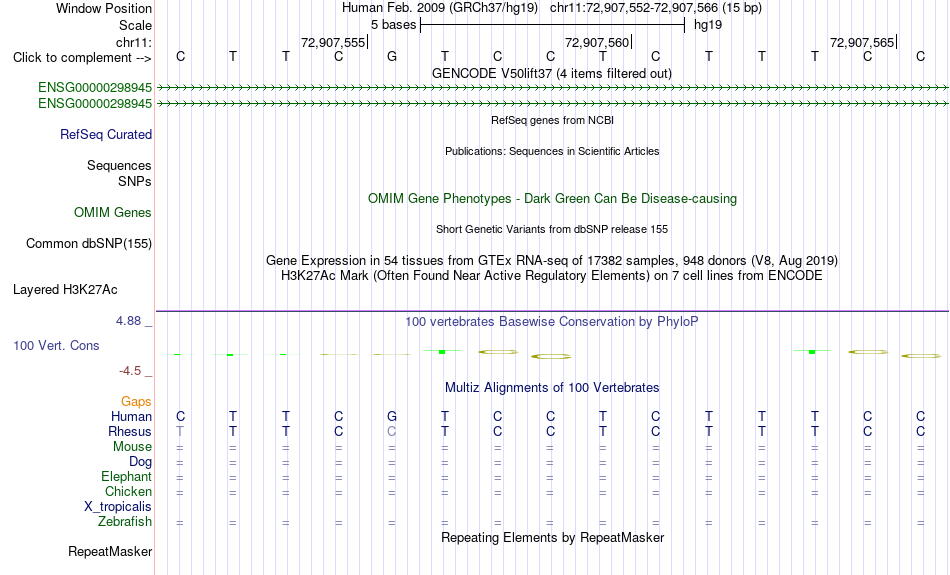Click the faded C base in Rhesus row
Screen dimensions: 950x575
[x=392, y=431]
